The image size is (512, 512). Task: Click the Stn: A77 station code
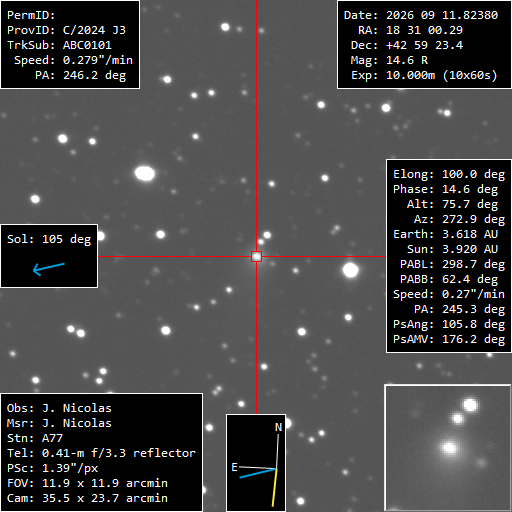pyautogui.click(x=35, y=438)
